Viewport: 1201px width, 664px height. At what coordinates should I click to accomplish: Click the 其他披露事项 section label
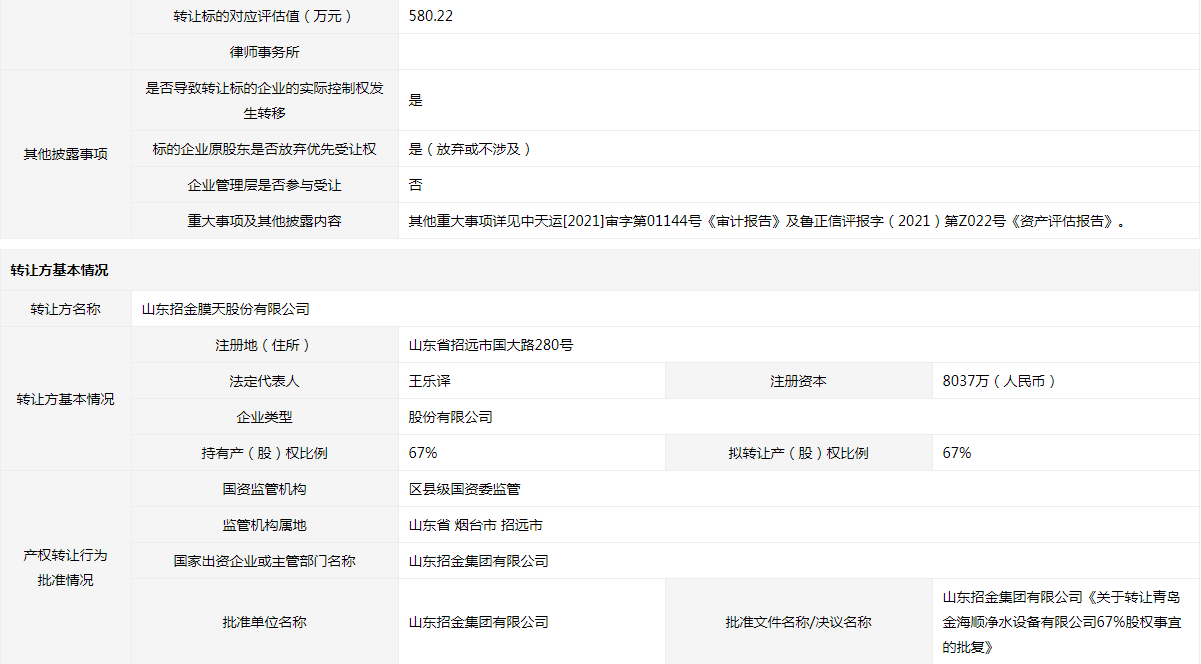click(65, 154)
